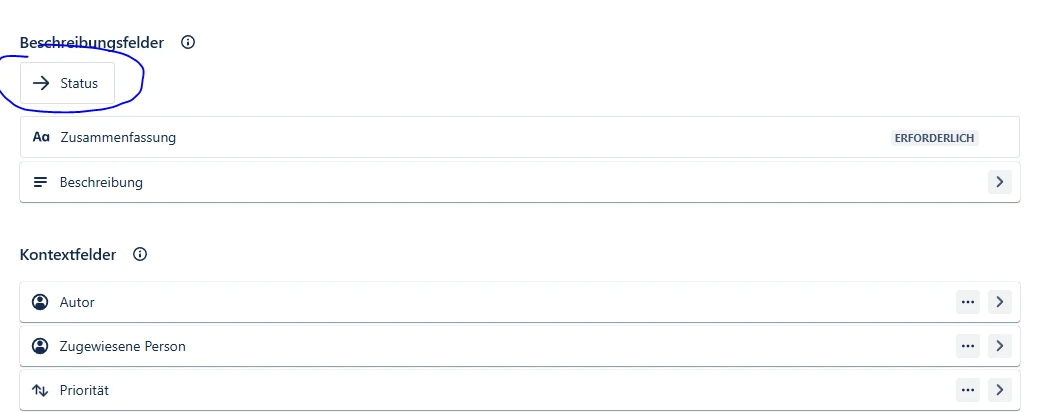Screen dimensions: 1037x412
Task: Click the Aa icon of Zusammenfassung
Action: 41,138
